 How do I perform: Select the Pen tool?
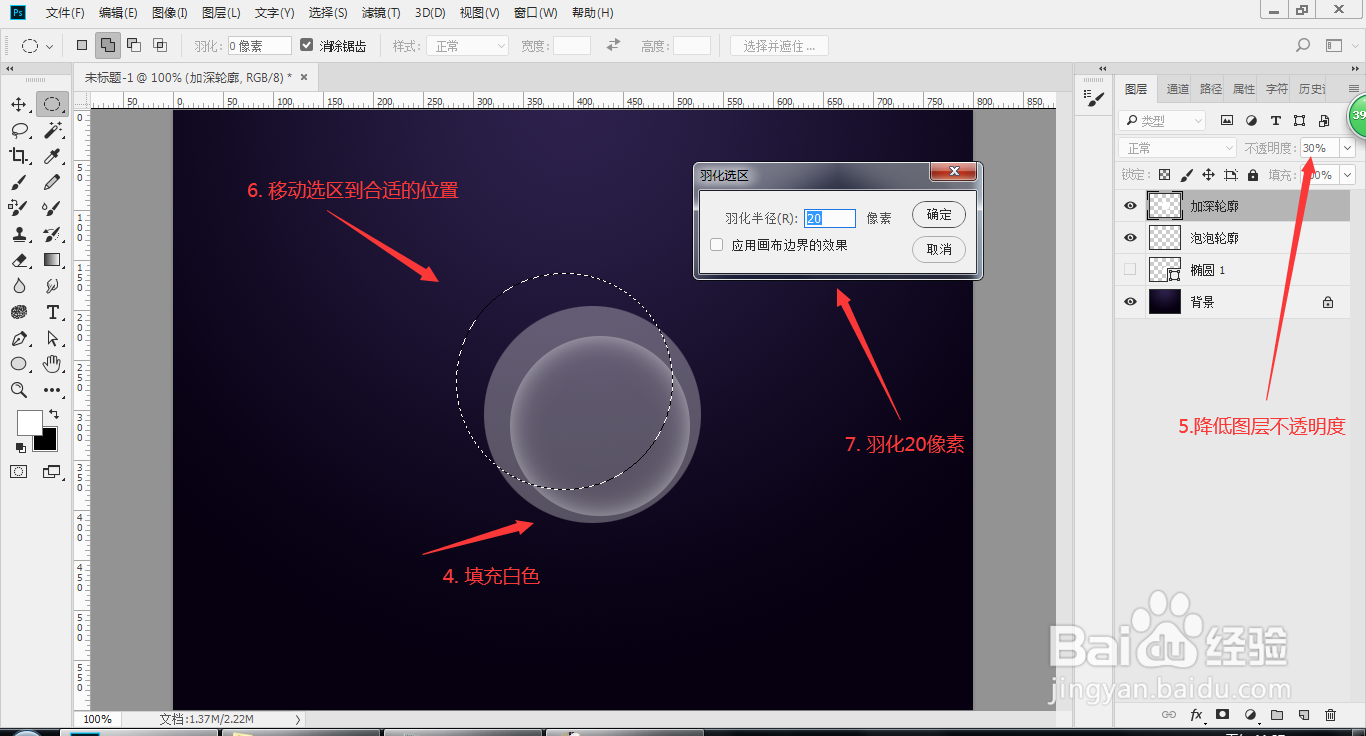(19, 338)
